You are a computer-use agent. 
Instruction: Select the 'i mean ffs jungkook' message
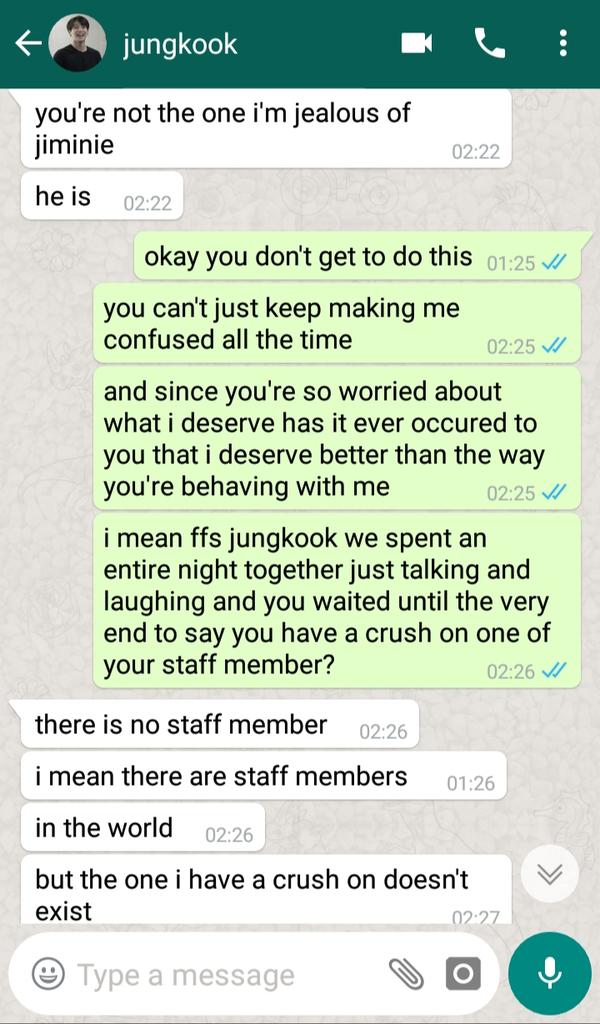click(x=337, y=601)
